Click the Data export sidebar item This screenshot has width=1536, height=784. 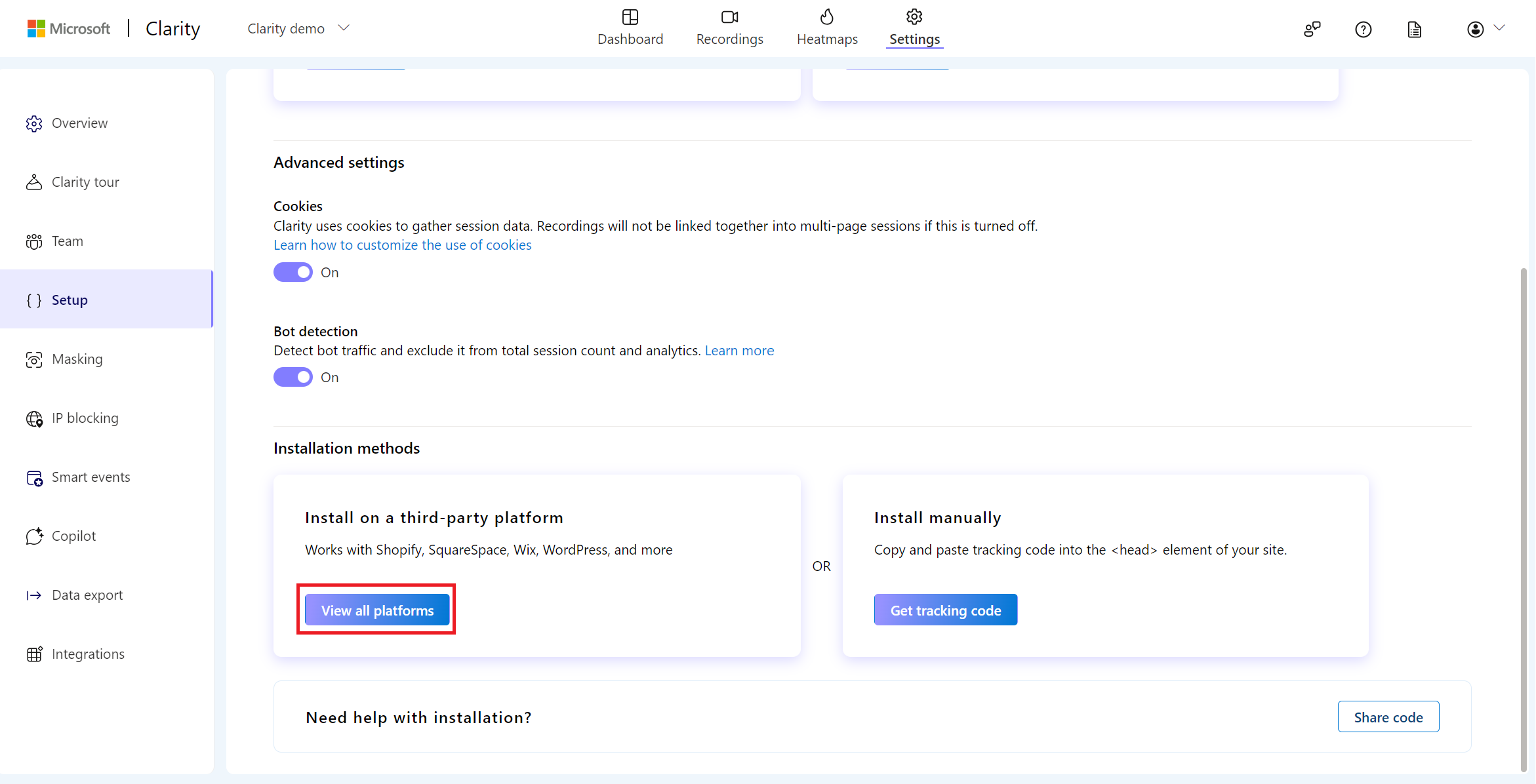(86, 594)
